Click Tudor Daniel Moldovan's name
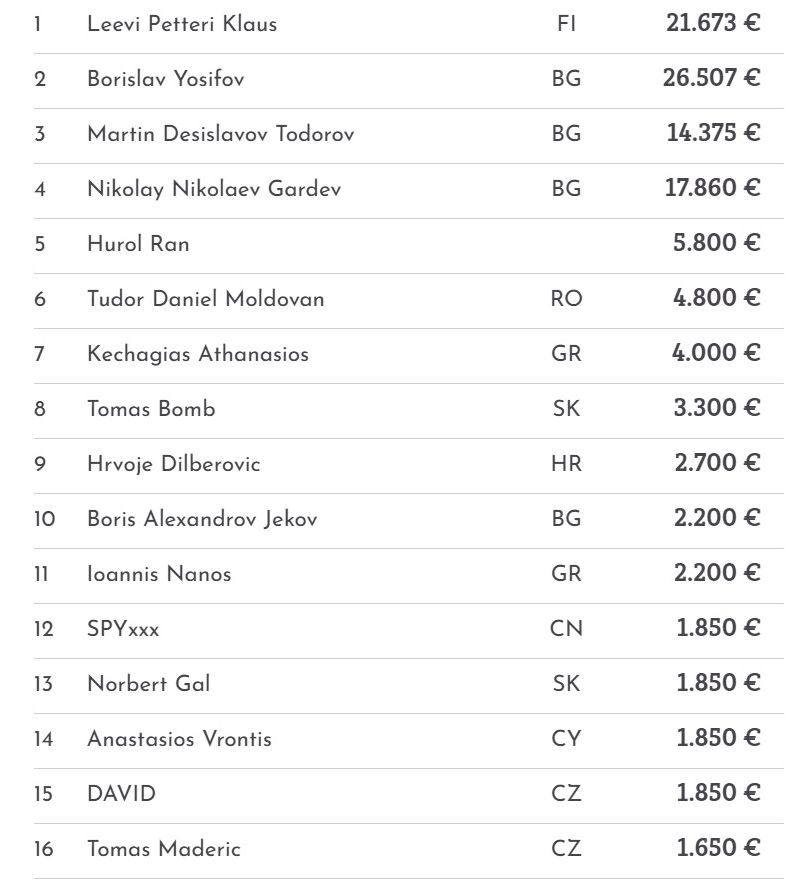The height and width of the screenshot is (893, 806). (x=205, y=299)
